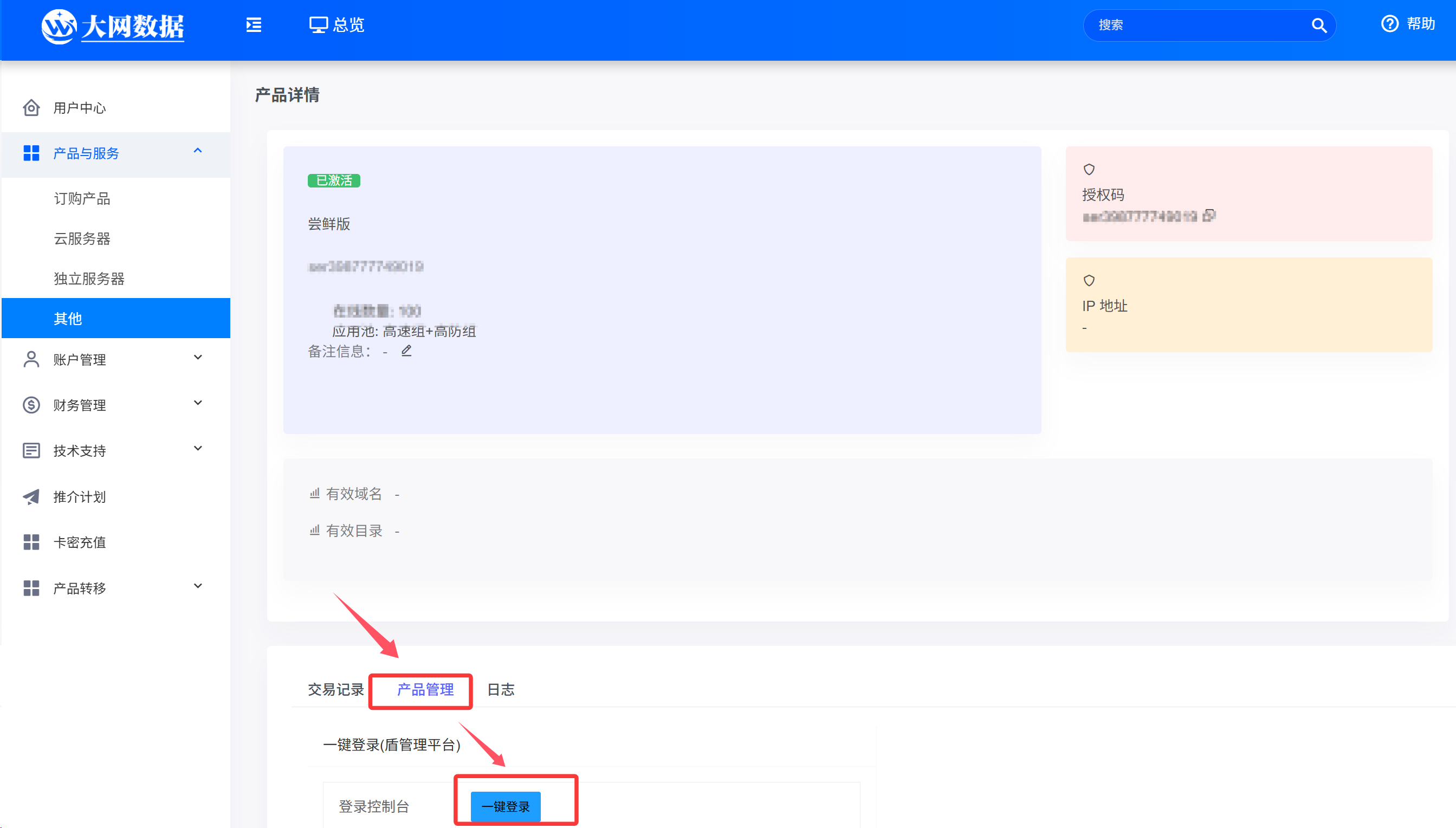Open the help question-mark icon
Viewport: 1456px width, 828px height.
(1389, 24)
